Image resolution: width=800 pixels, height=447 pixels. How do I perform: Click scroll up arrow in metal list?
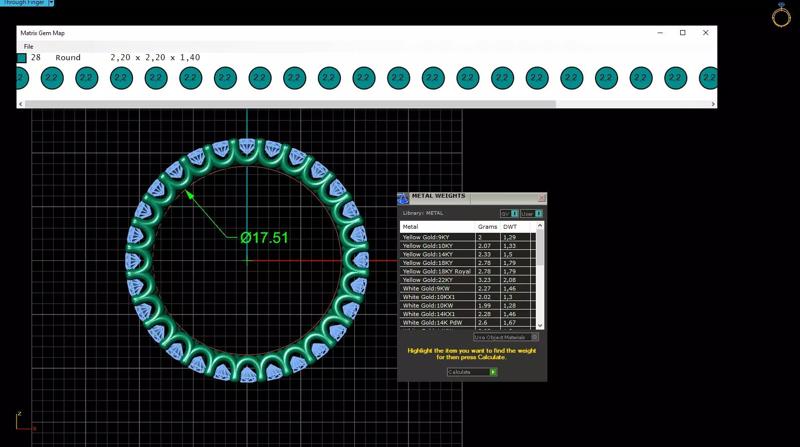tap(540, 226)
